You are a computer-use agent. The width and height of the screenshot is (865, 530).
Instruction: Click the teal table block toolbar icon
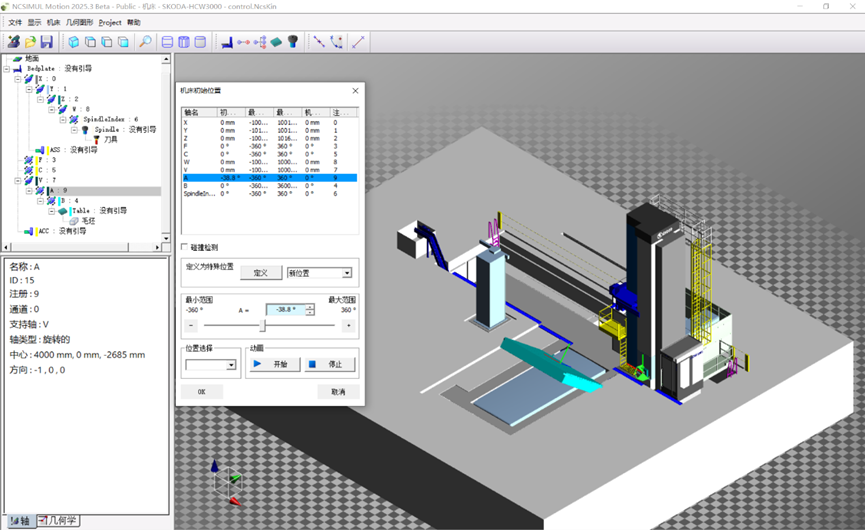click(276, 42)
